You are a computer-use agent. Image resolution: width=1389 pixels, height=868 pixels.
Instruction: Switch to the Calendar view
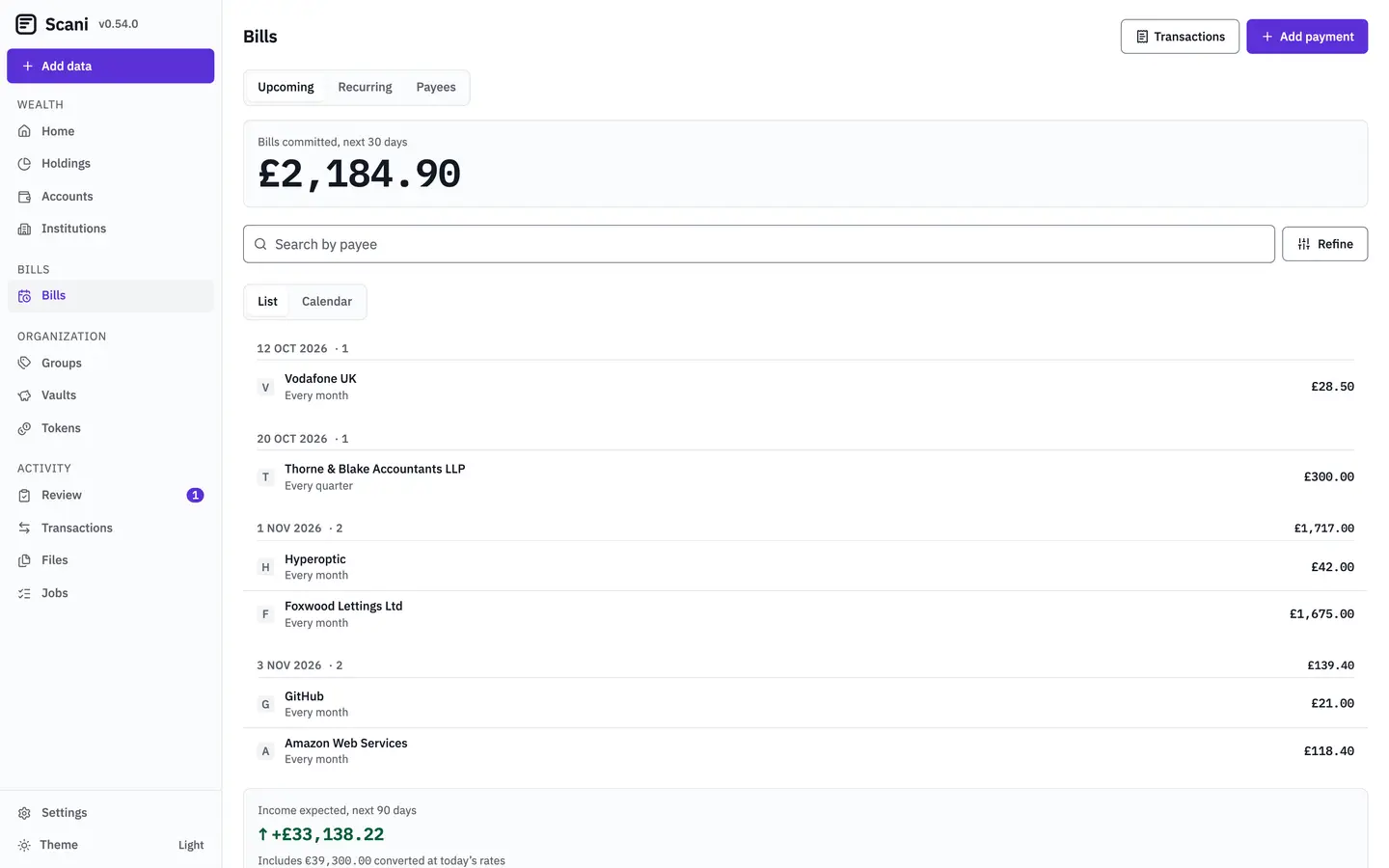[x=327, y=302]
